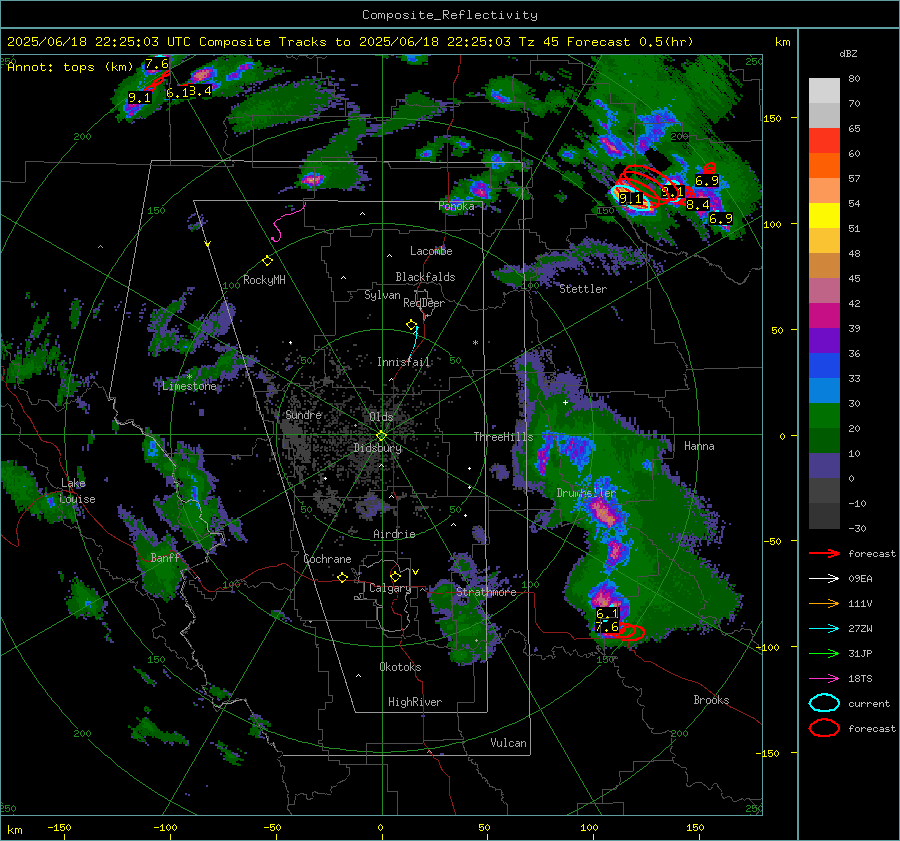Click the green 31JP arrow legend icon
Viewport: 900px width, 841px height.
[x=824, y=653]
